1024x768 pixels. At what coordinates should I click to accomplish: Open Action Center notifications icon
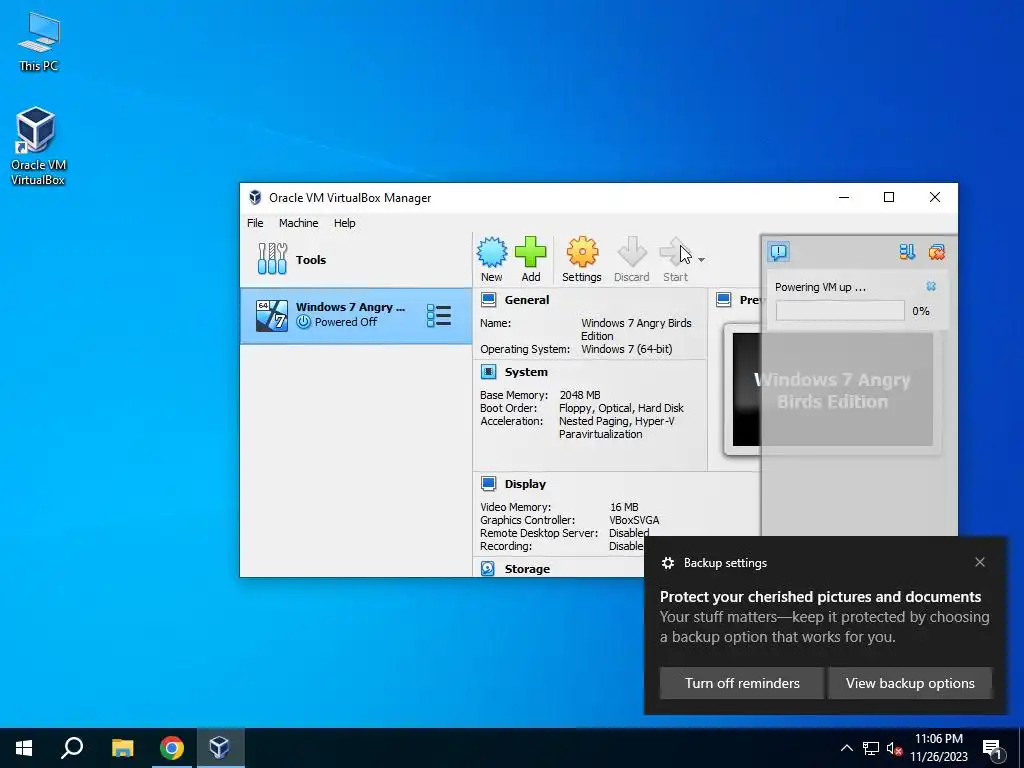click(x=993, y=749)
